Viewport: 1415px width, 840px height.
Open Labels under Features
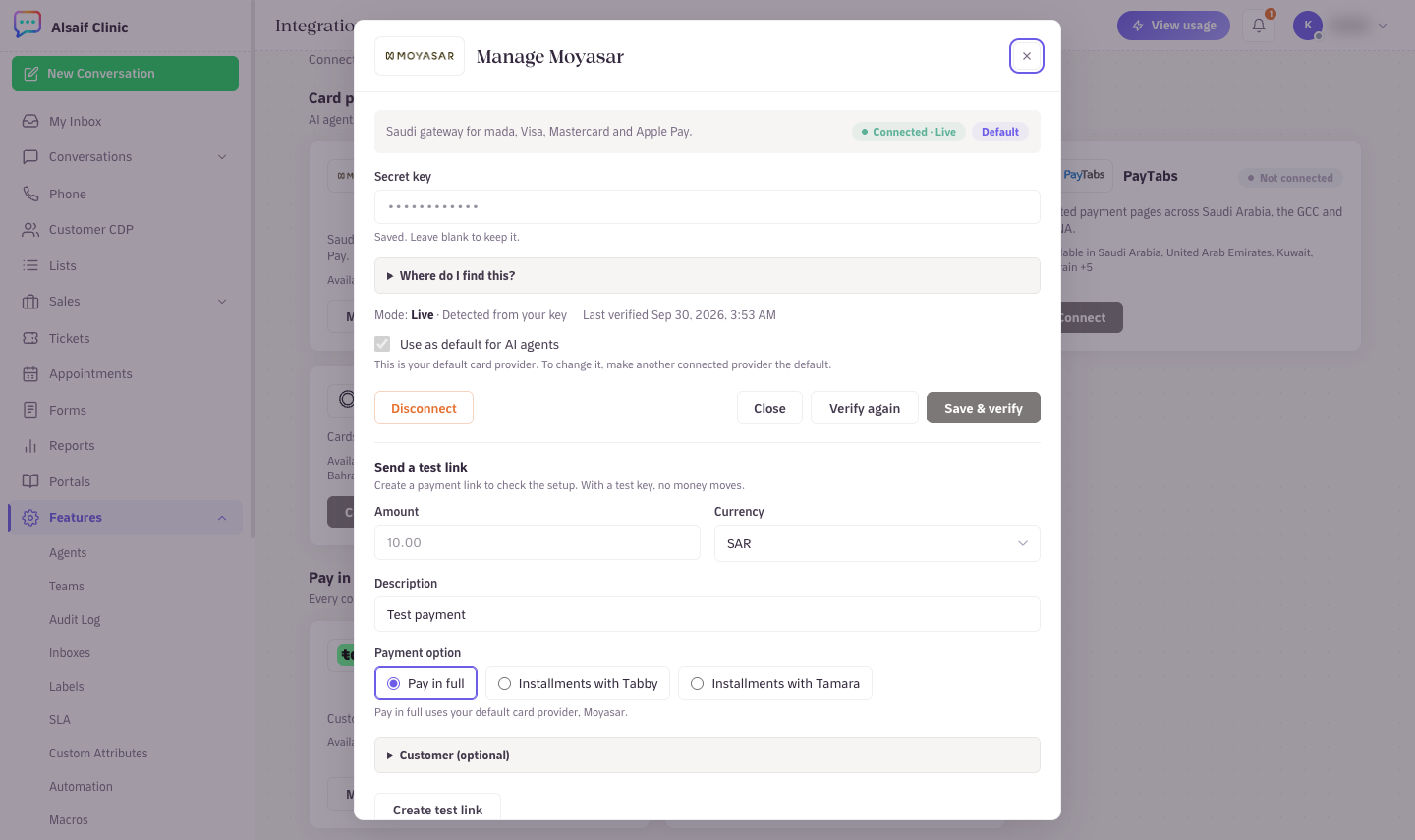(x=67, y=686)
